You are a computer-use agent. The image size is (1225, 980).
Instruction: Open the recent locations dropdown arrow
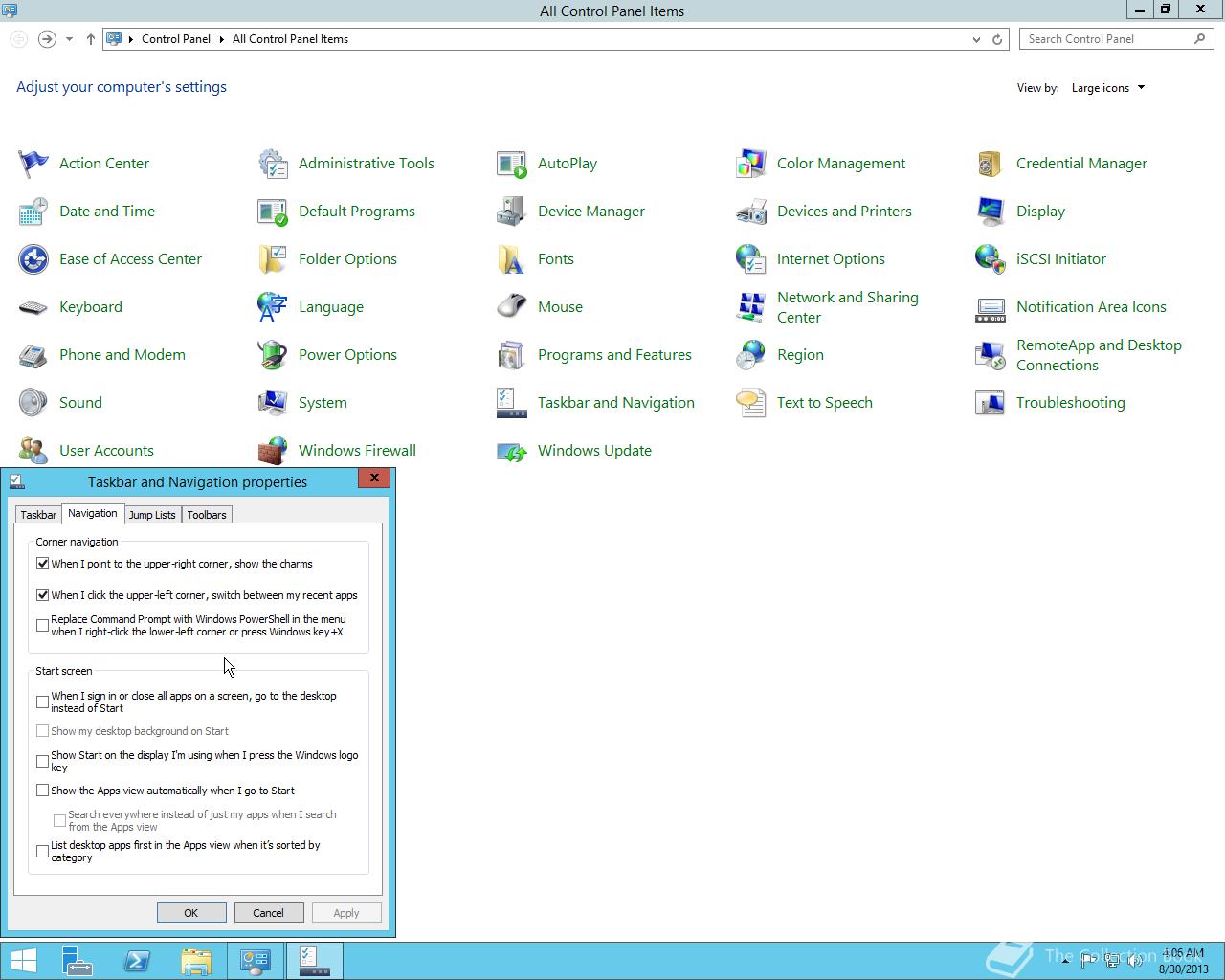[x=69, y=39]
